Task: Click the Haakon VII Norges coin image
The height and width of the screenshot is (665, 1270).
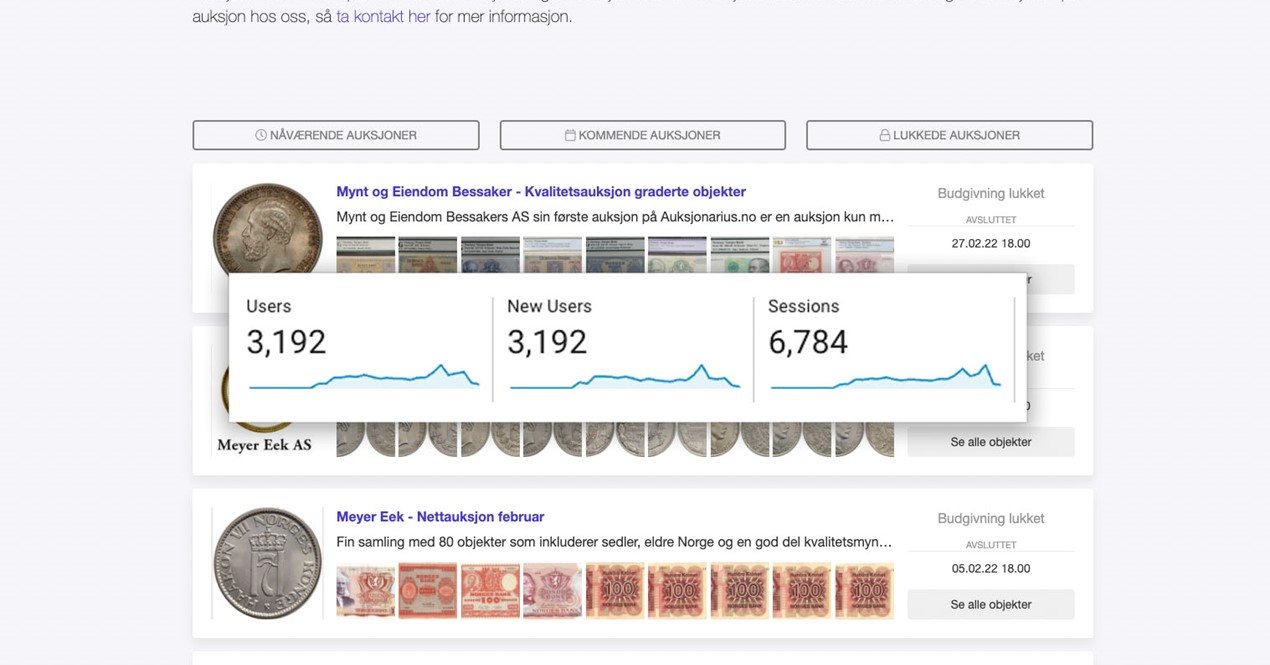Action: pyautogui.click(x=267, y=563)
